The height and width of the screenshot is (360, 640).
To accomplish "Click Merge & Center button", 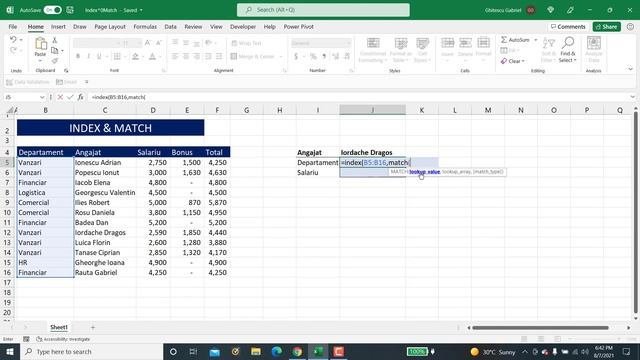I will [x=253, y=56].
